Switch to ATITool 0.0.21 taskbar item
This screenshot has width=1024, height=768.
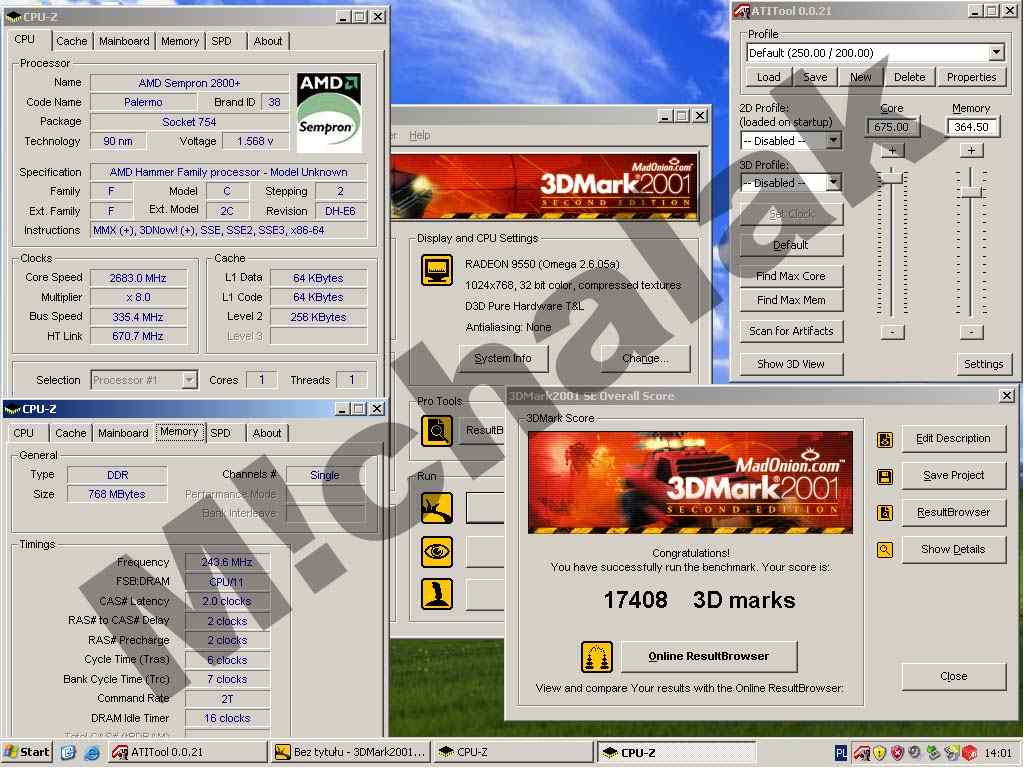coord(187,752)
